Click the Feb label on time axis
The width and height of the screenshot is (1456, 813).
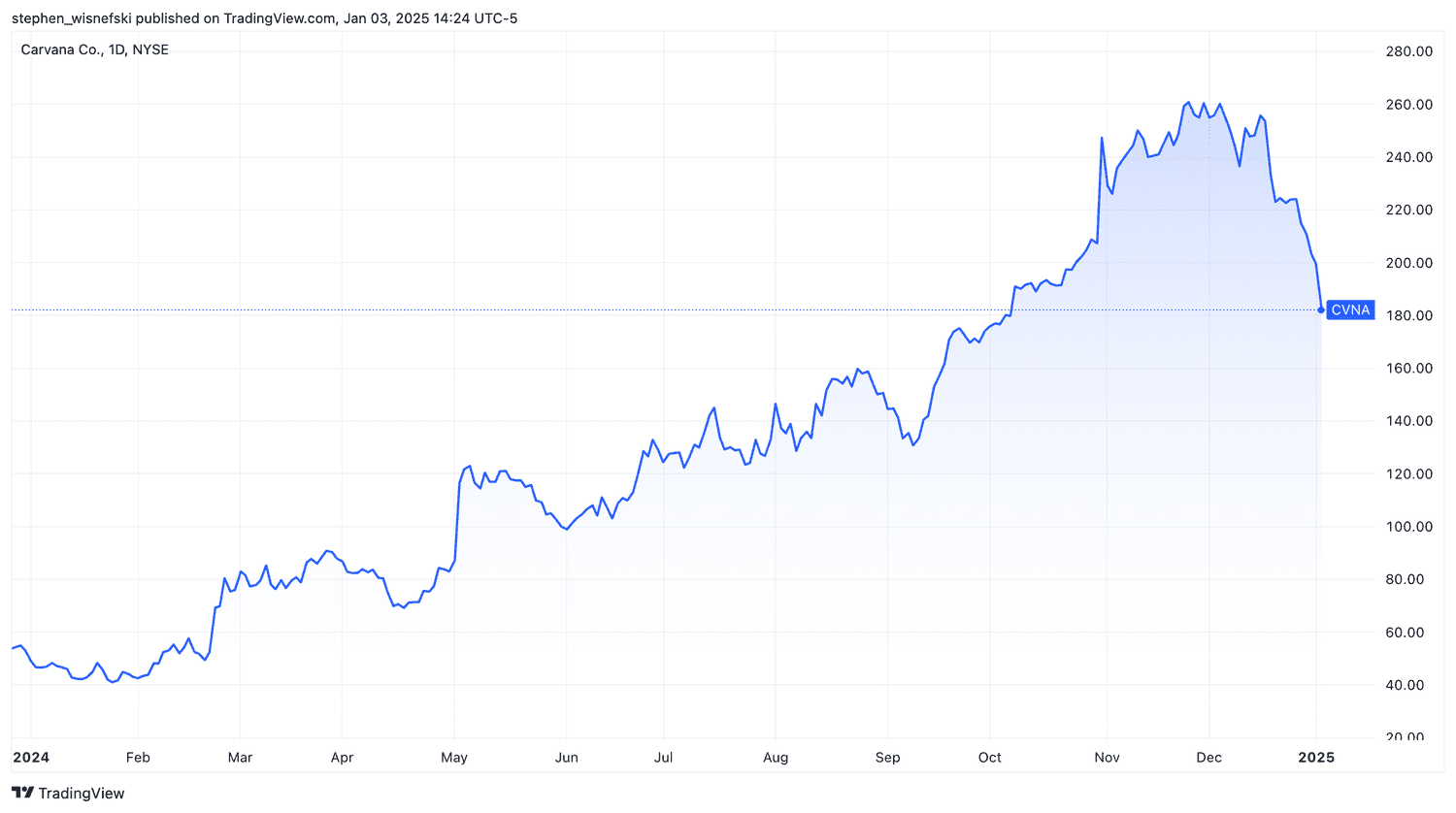tap(138, 758)
